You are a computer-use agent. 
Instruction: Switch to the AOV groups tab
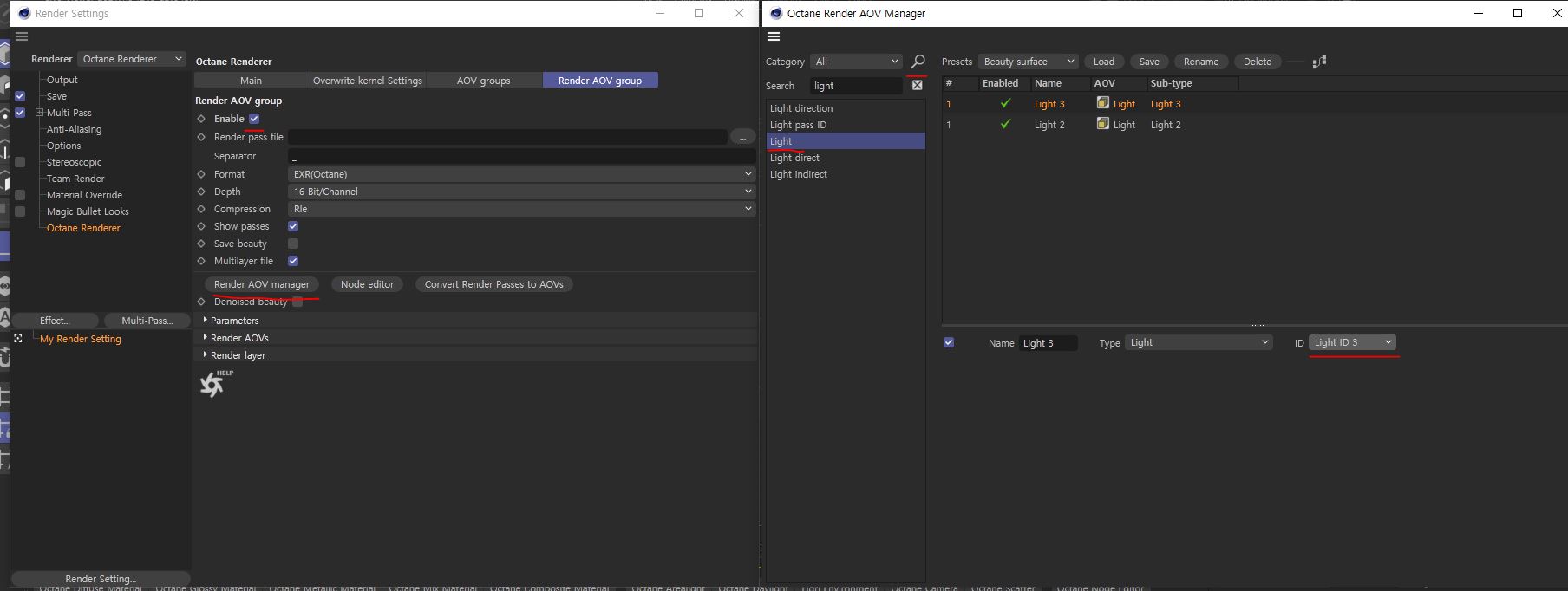[484, 81]
